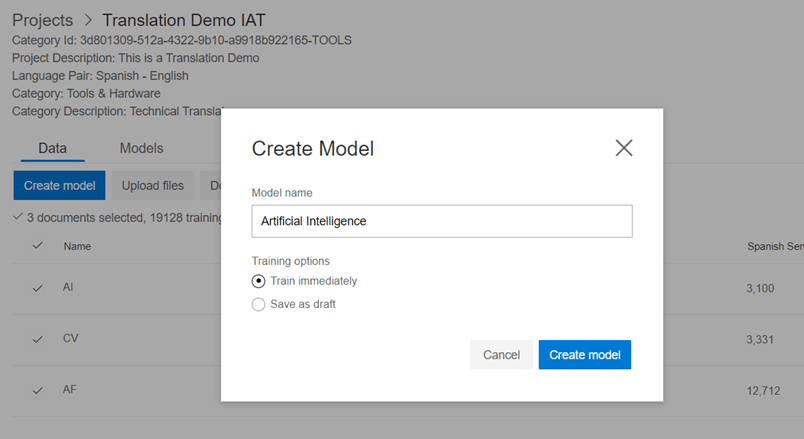Click the Translation Demo IAT breadcrumb title
Image resolution: width=804 pixels, height=439 pixels.
pyautogui.click(x=184, y=20)
